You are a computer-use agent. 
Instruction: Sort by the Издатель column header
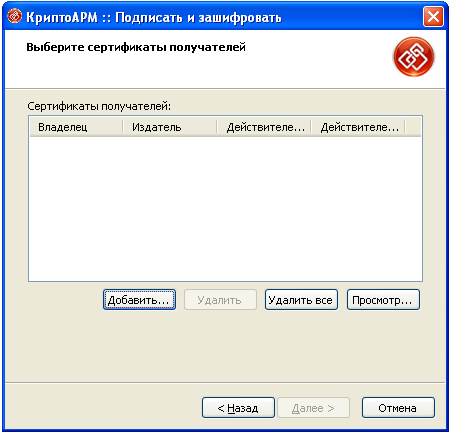tap(170, 127)
